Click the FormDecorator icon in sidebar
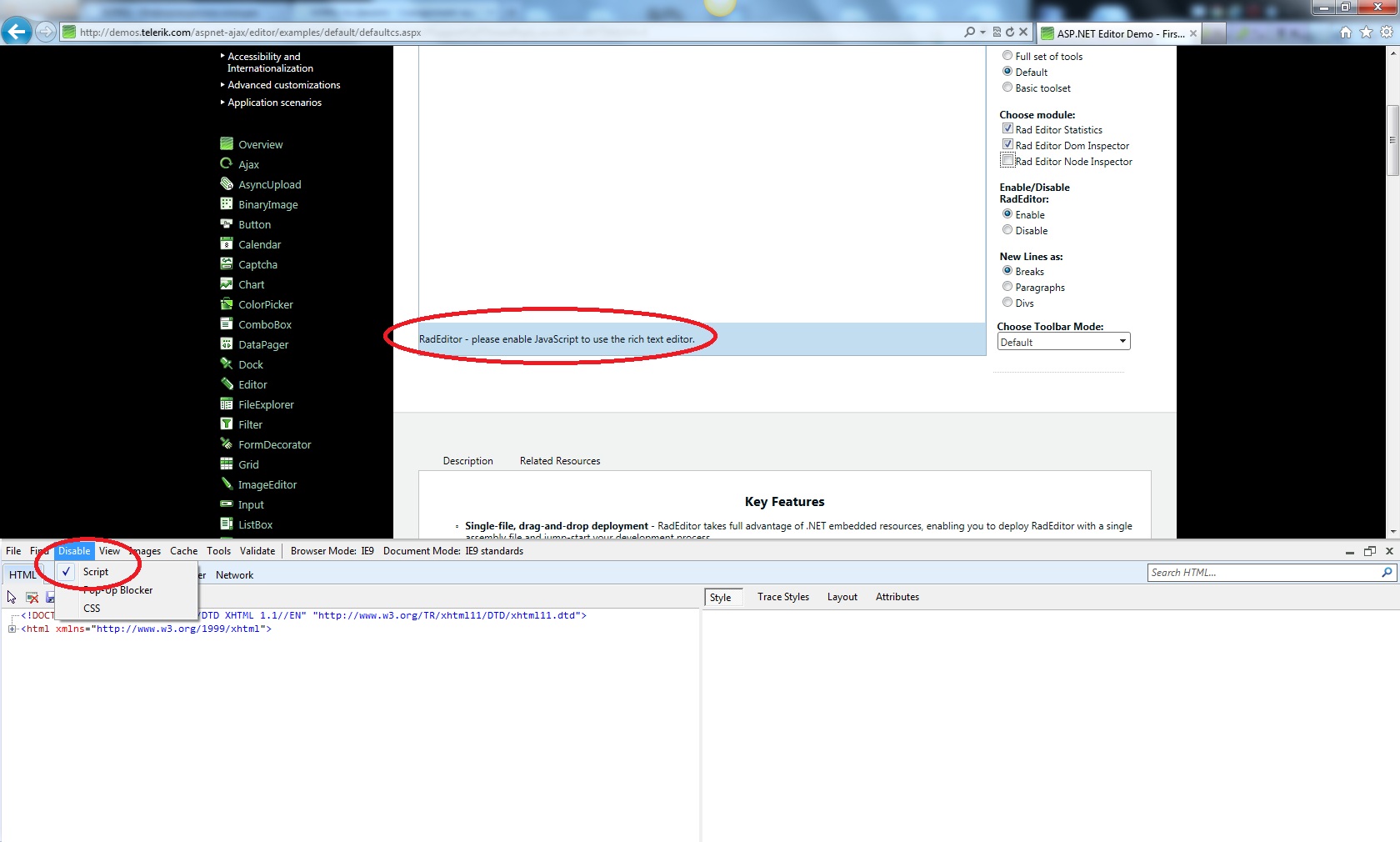This screenshot has width=1400, height=842. 227,444
